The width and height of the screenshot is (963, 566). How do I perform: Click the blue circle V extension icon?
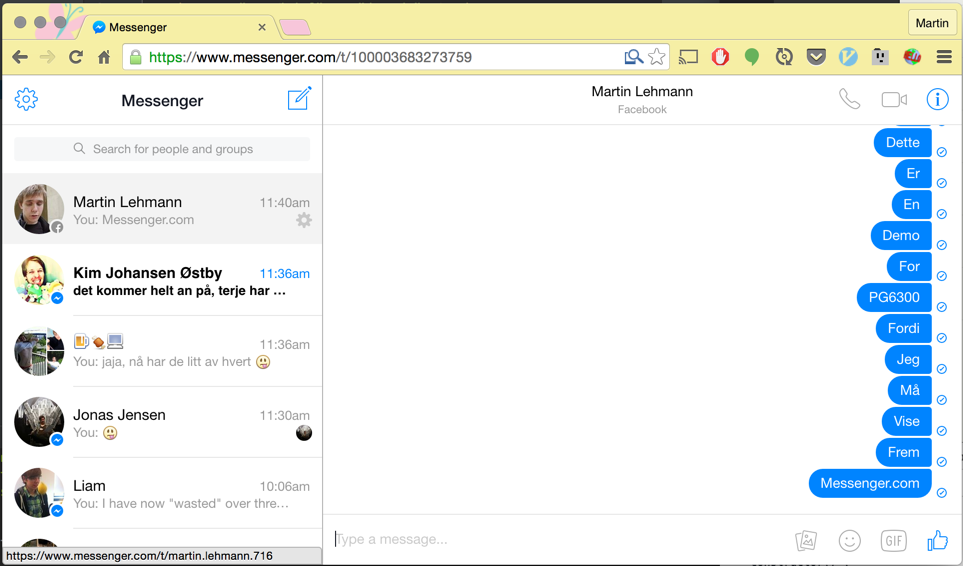[848, 57]
